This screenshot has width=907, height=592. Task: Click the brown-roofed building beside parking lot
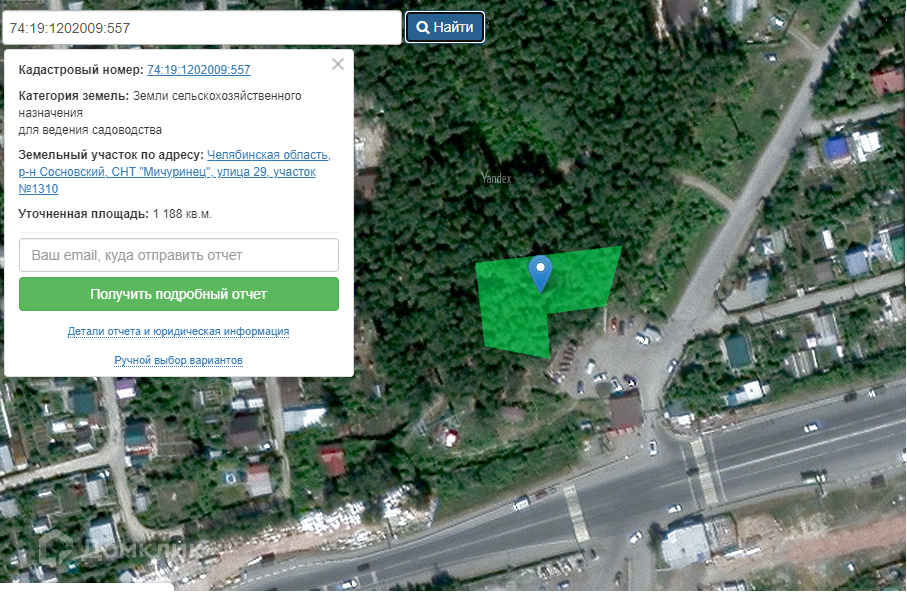tap(626, 410)
